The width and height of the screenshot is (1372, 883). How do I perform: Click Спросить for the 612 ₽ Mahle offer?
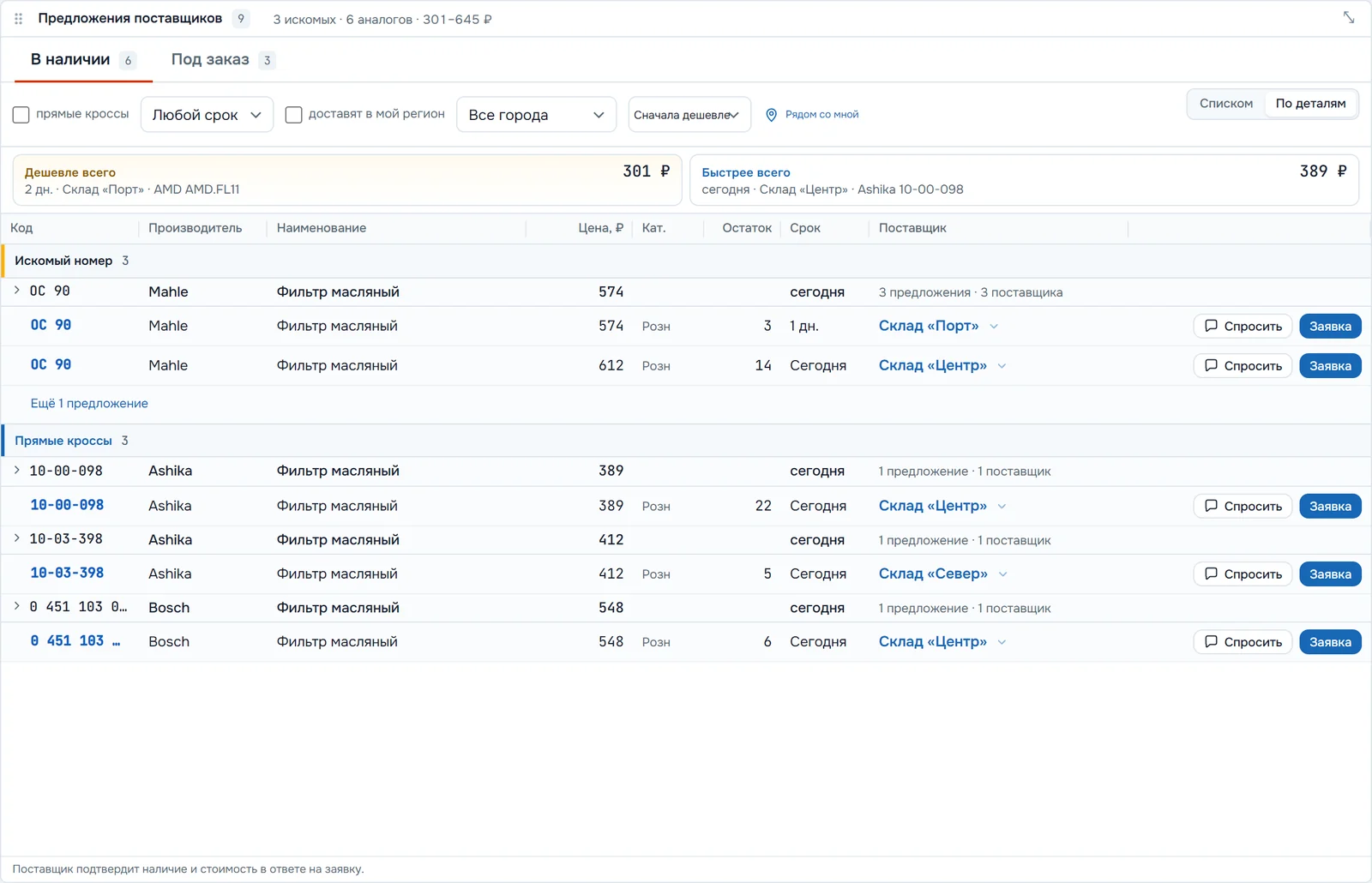(x=1243, y=366)
